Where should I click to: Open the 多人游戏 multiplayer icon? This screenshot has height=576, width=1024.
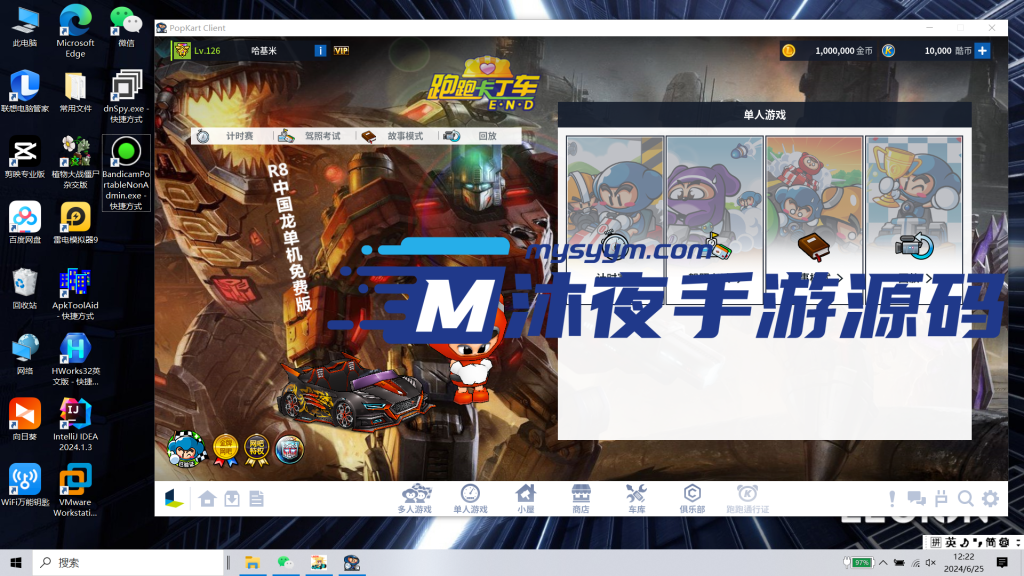[x=416, y=498]
